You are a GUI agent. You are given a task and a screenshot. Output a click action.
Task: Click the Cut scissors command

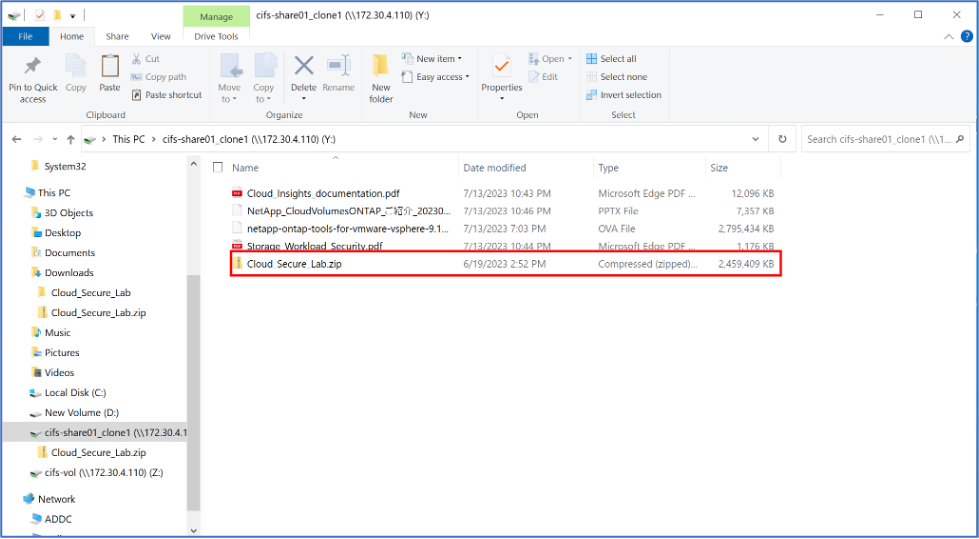coord(145,59)
